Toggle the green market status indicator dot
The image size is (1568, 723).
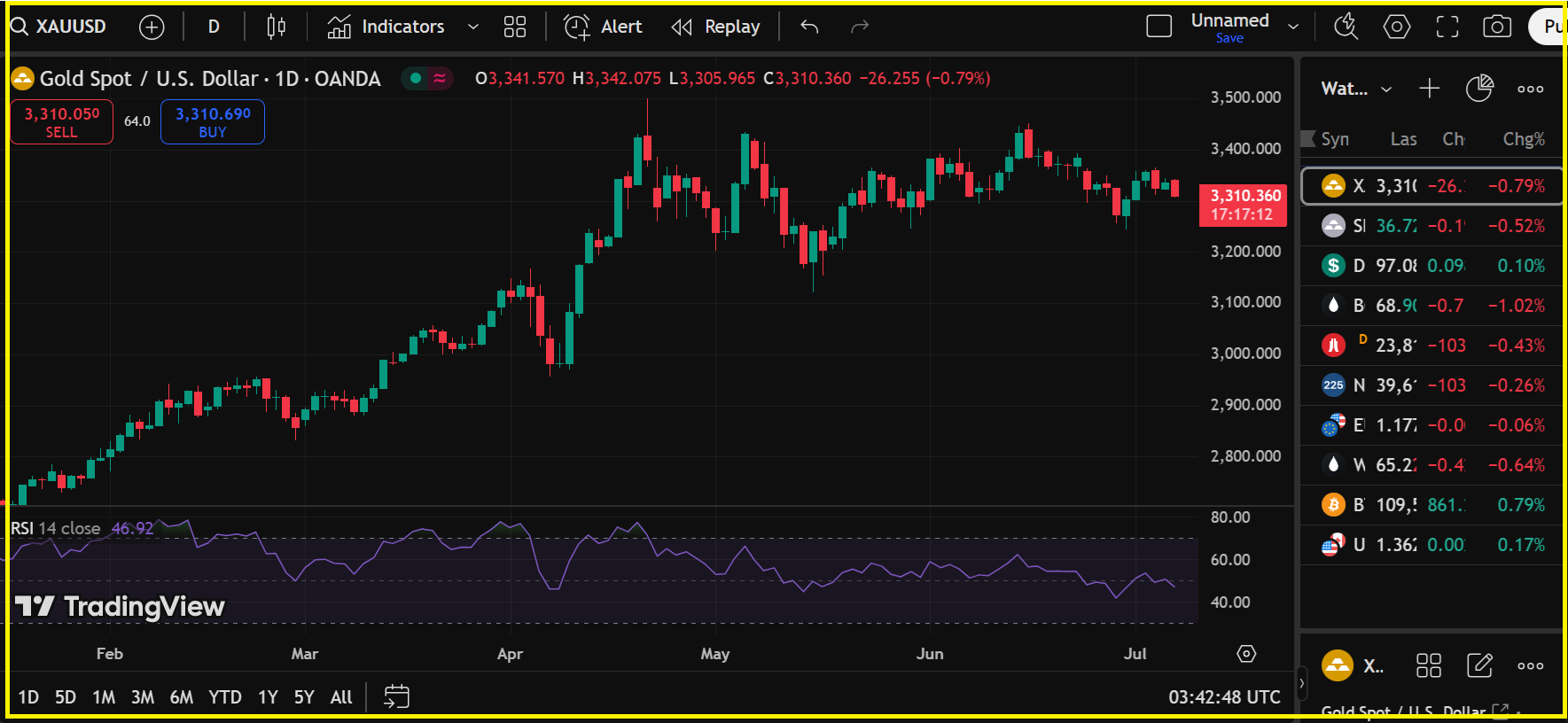tap(416, 79)
